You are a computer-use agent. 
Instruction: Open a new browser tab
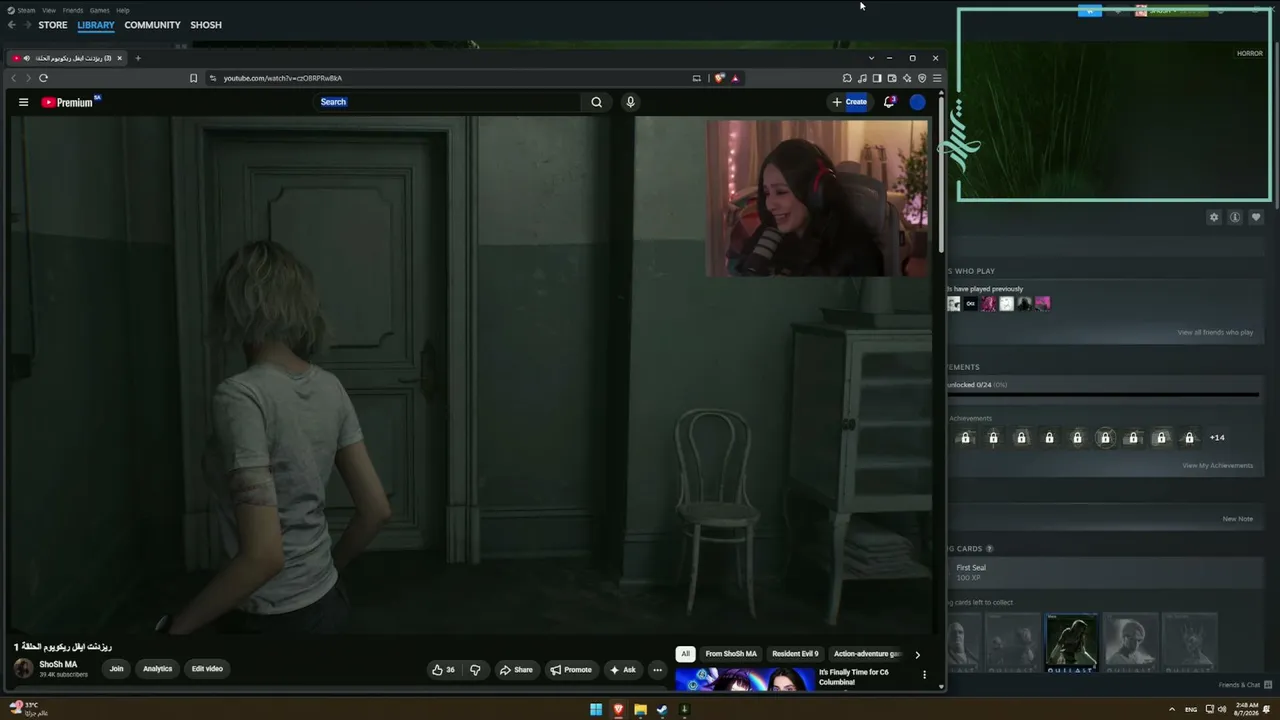coord(138,58)
